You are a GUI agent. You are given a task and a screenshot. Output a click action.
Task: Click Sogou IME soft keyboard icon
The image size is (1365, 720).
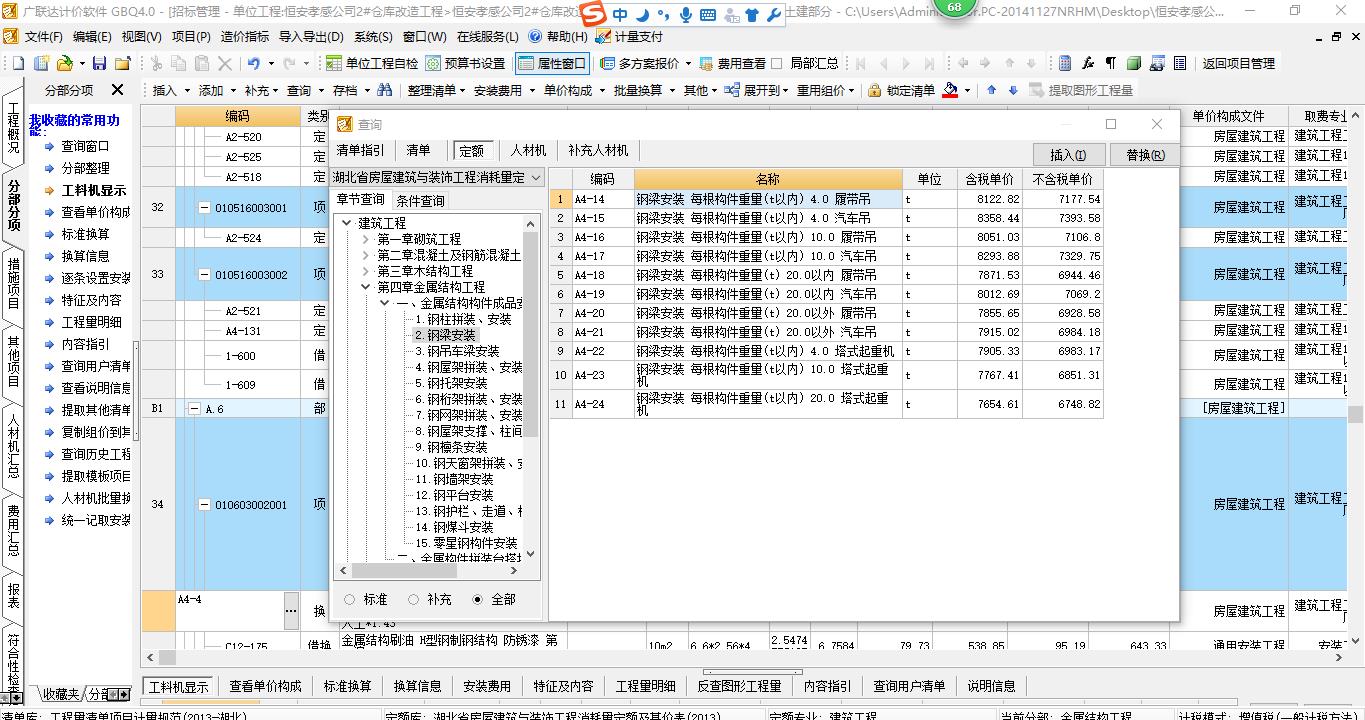pyautogui.click(x=708, y=15)
